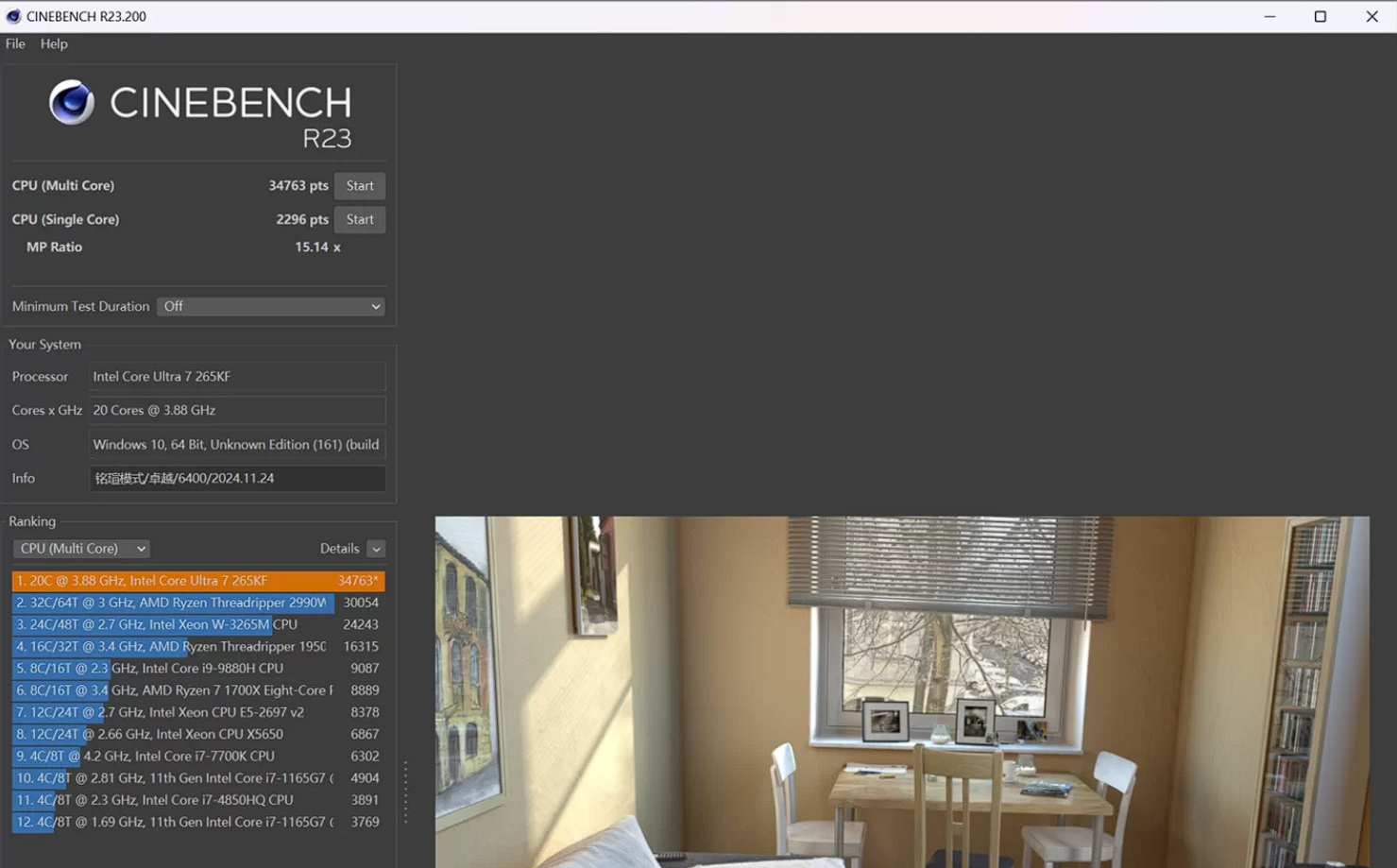Select the Core i7-7700K ranking row
Screen dimensions: 1397x868
(x=198, y=757)
